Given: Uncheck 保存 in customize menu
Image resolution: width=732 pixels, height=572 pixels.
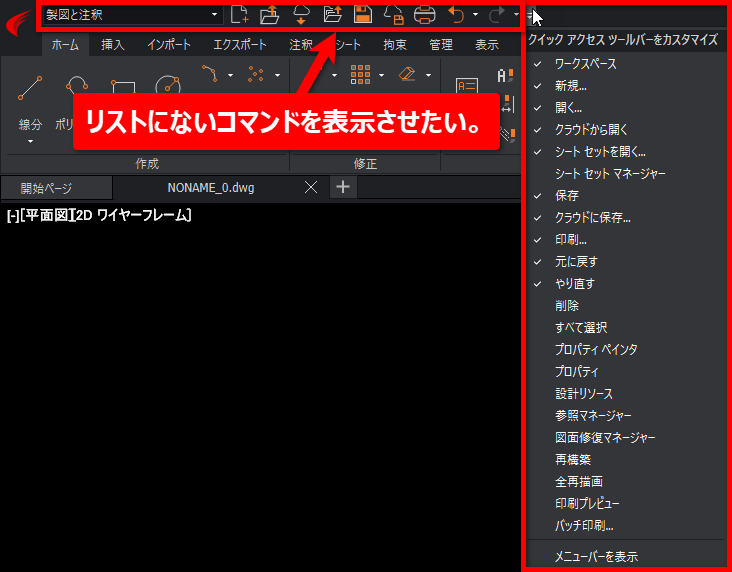Looking at the screenshot, I should click(x=626, y=196).
